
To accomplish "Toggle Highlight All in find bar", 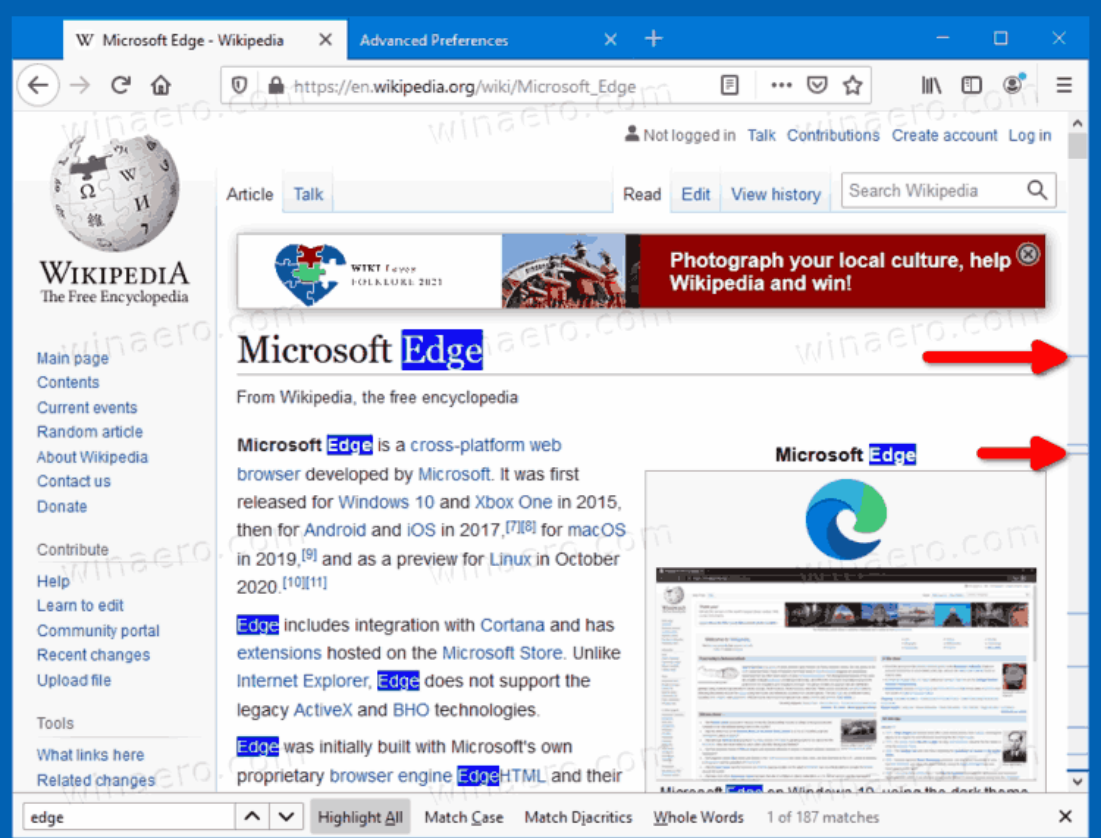I will tap(360, 817).
